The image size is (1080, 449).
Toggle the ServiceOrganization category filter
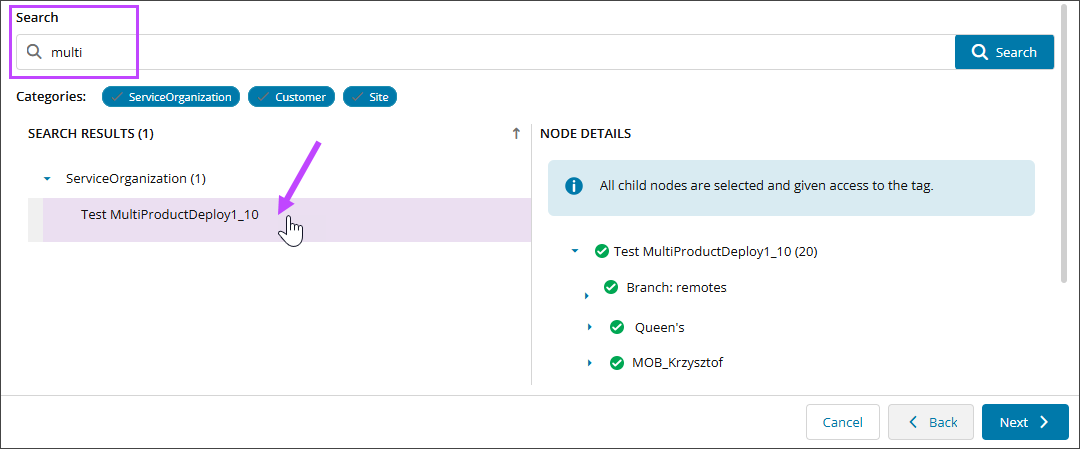point(170,97)
